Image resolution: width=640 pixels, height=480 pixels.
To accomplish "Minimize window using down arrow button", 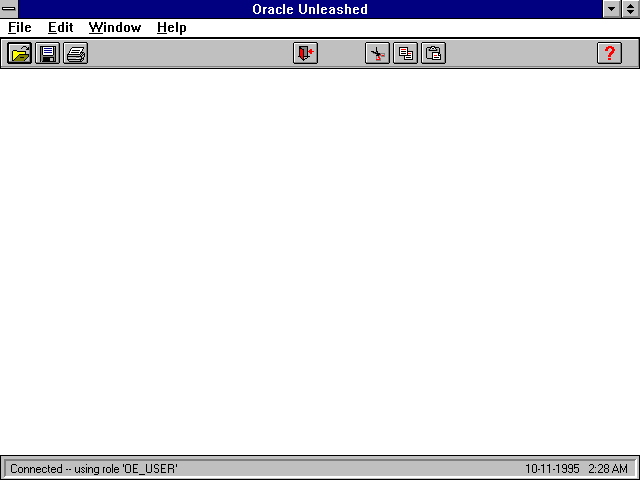I will [x=612, y=9].
